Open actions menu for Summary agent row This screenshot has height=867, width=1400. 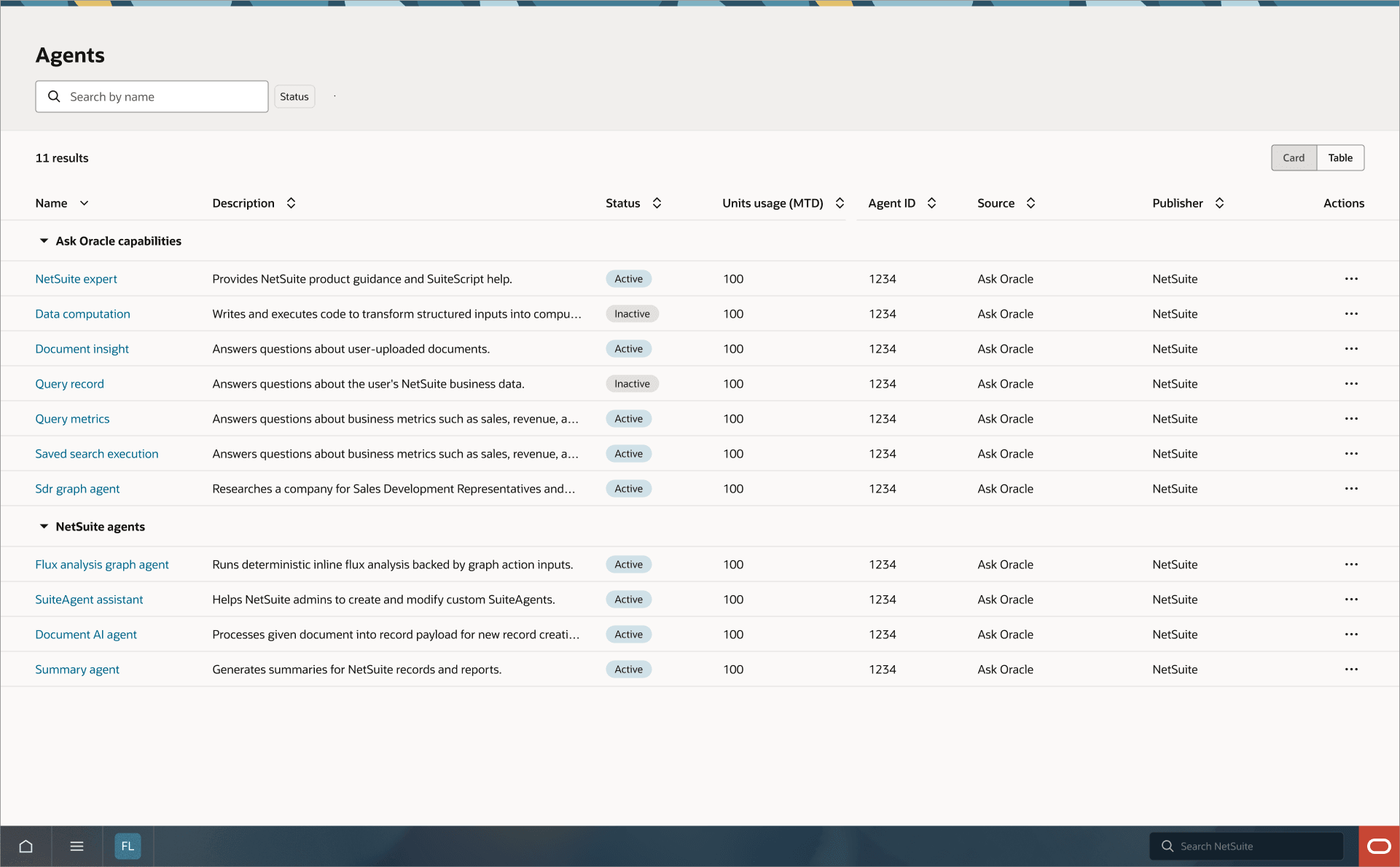click(x=1351, y=669)
